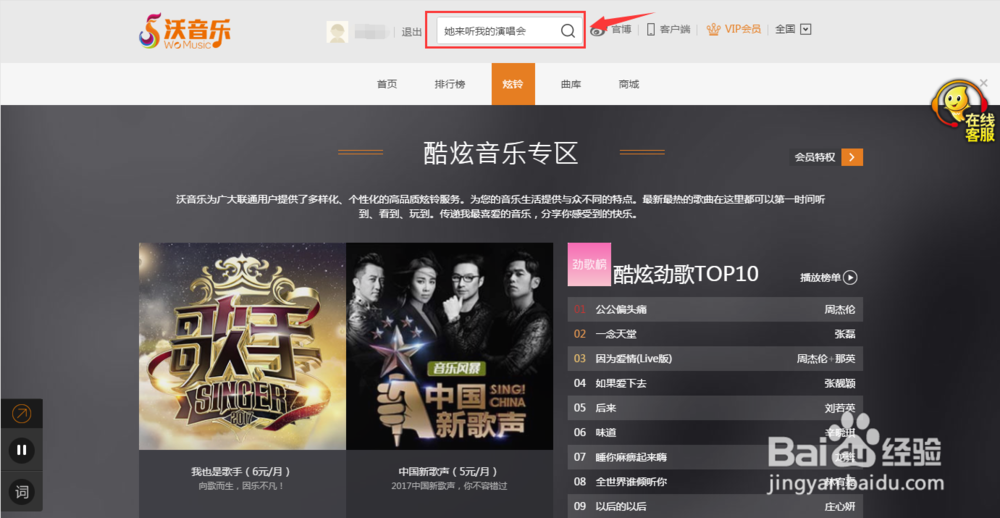Viewport: 1000px width, 518px height.
Task: Click artist 刘若英
Action: point(840,408)
